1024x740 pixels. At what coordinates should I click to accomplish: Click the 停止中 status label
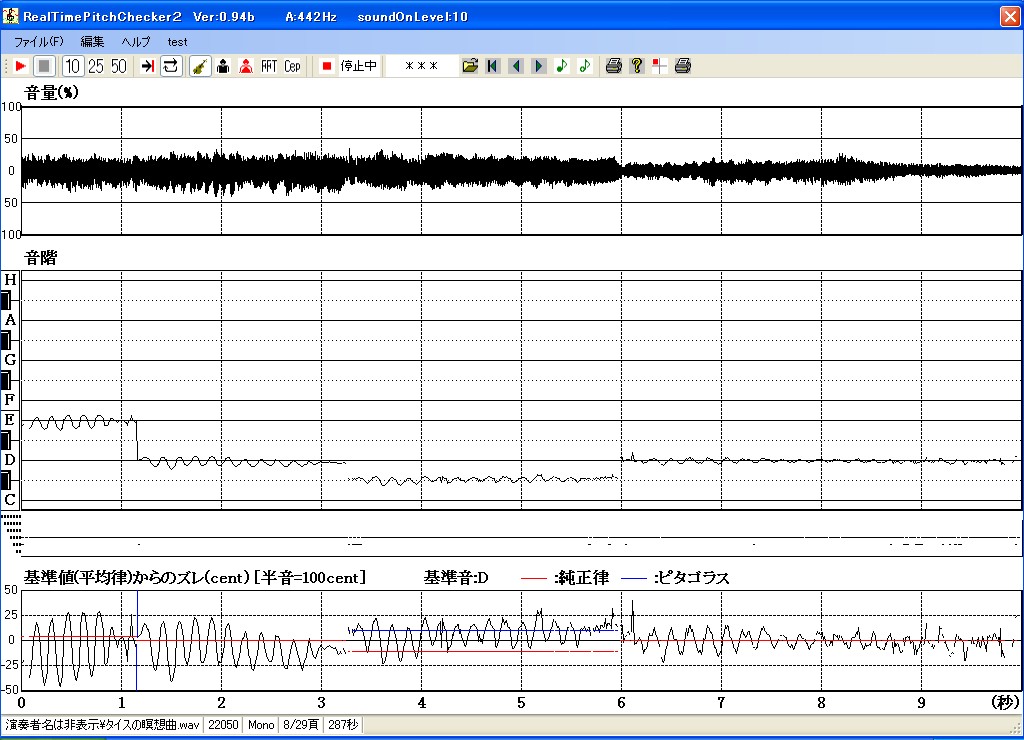(359, 66)
